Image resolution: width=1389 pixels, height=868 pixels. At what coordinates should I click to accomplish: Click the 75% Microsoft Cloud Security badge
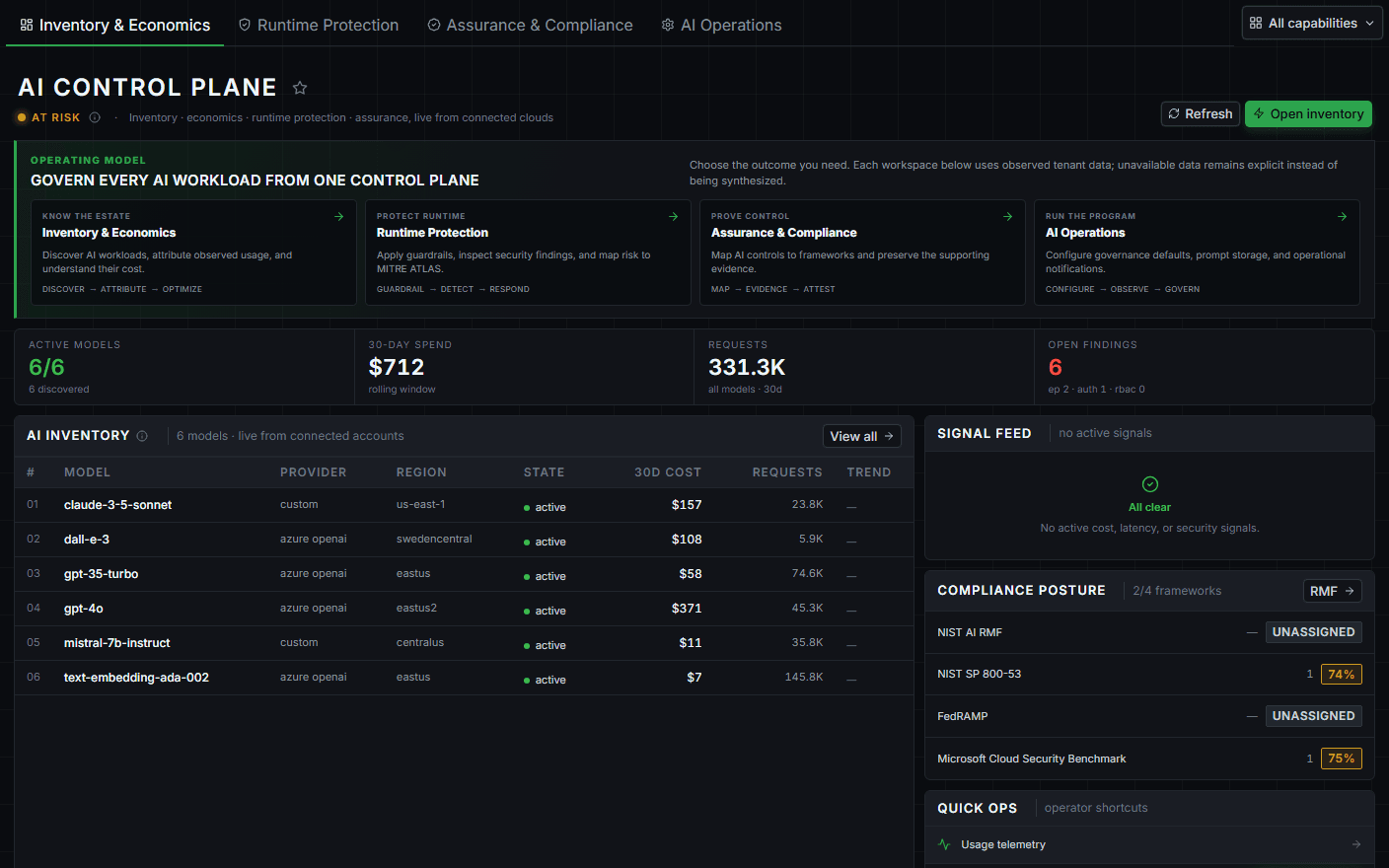1342,759
